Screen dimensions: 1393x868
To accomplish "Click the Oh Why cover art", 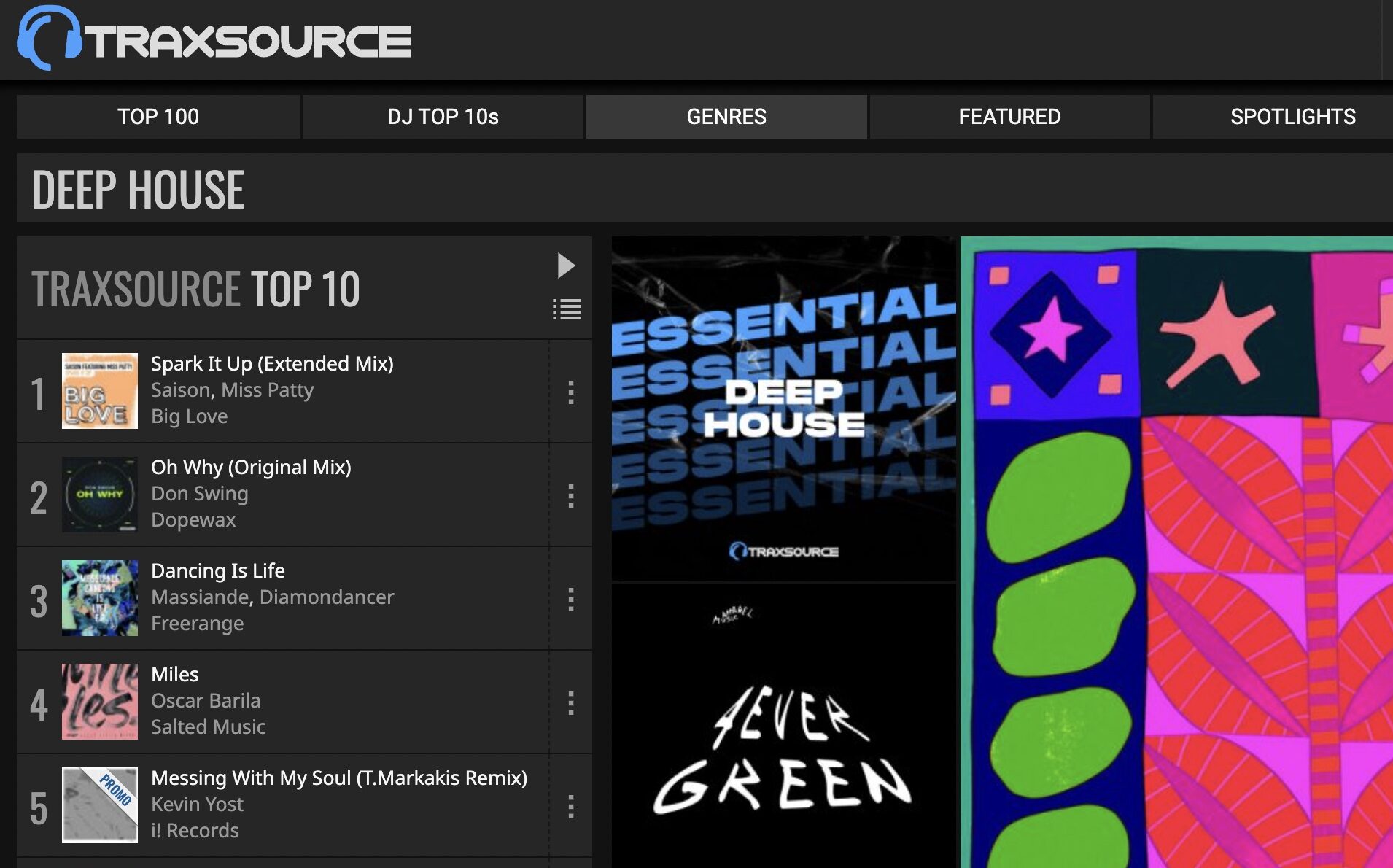I will click(100, 495).
